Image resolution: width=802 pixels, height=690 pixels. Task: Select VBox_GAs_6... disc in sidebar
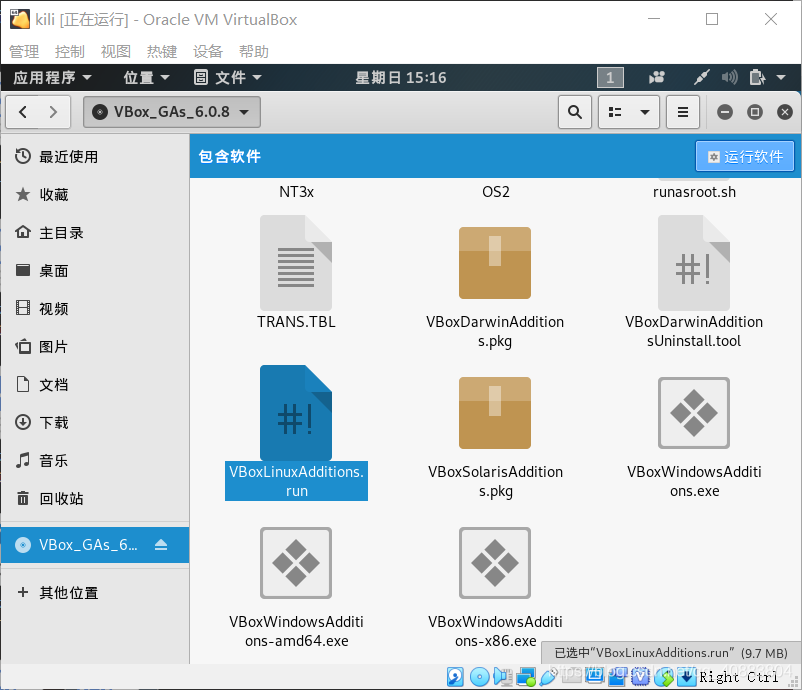click(95, 545)
